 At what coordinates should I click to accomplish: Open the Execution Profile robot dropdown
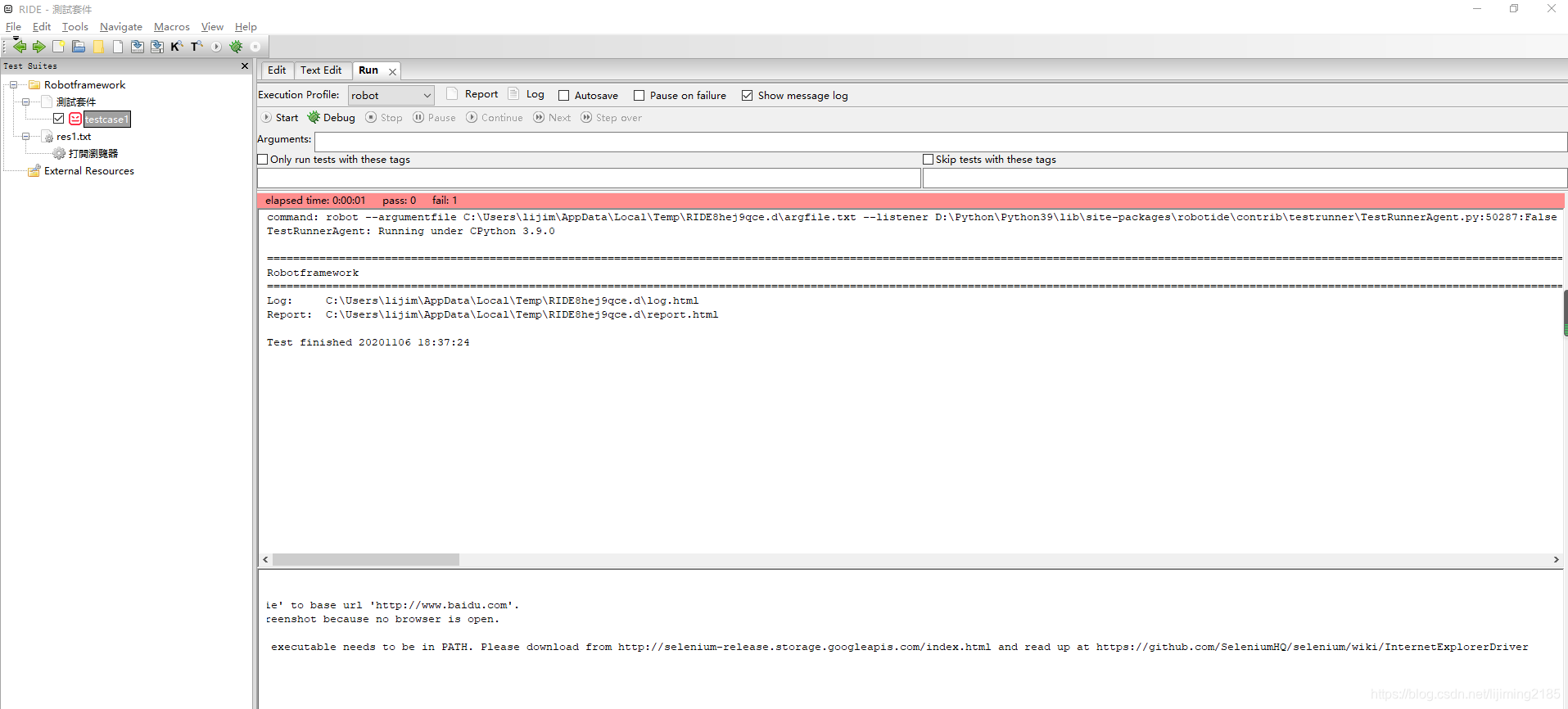click(x=391, y=96)
